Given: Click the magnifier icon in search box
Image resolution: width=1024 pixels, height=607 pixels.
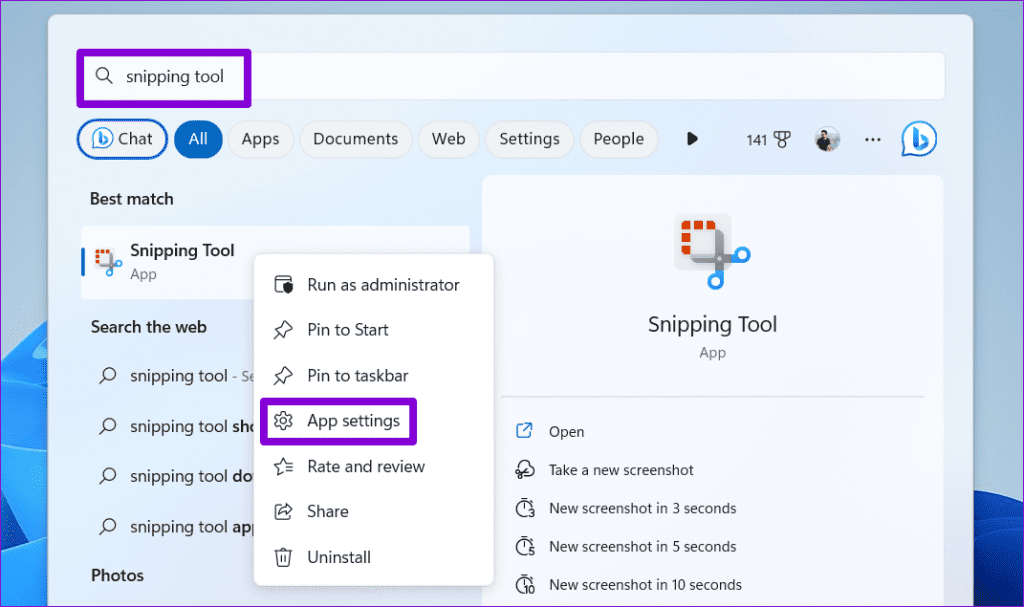Looking at the screenshot, I should (x=104, y=76).
